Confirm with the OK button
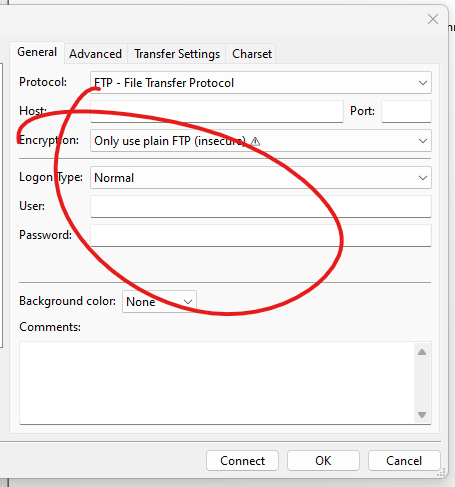This screenshot has height=487, width=455. tap(323, 461)
